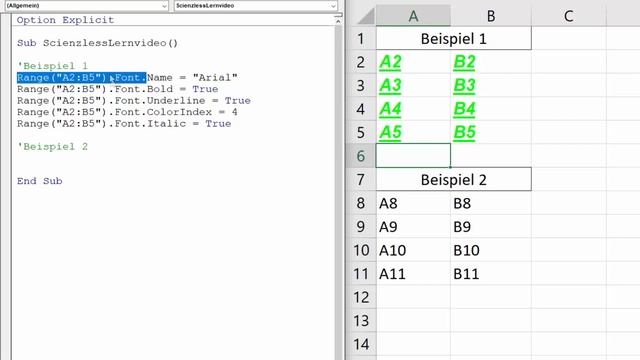Click the 'Option Explicit' code line
The width and height of the screenshot is (640, 360).
[65, 20]
